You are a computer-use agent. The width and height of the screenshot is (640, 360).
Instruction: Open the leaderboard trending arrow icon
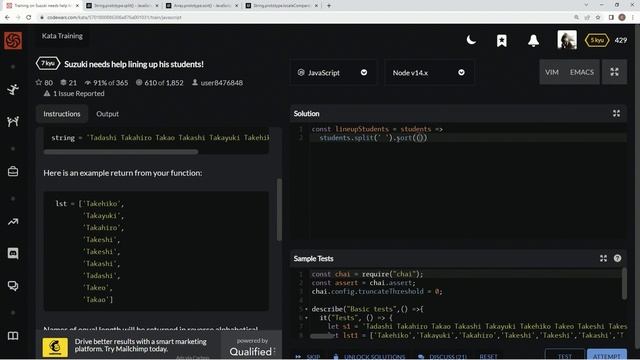coord(13,222)
